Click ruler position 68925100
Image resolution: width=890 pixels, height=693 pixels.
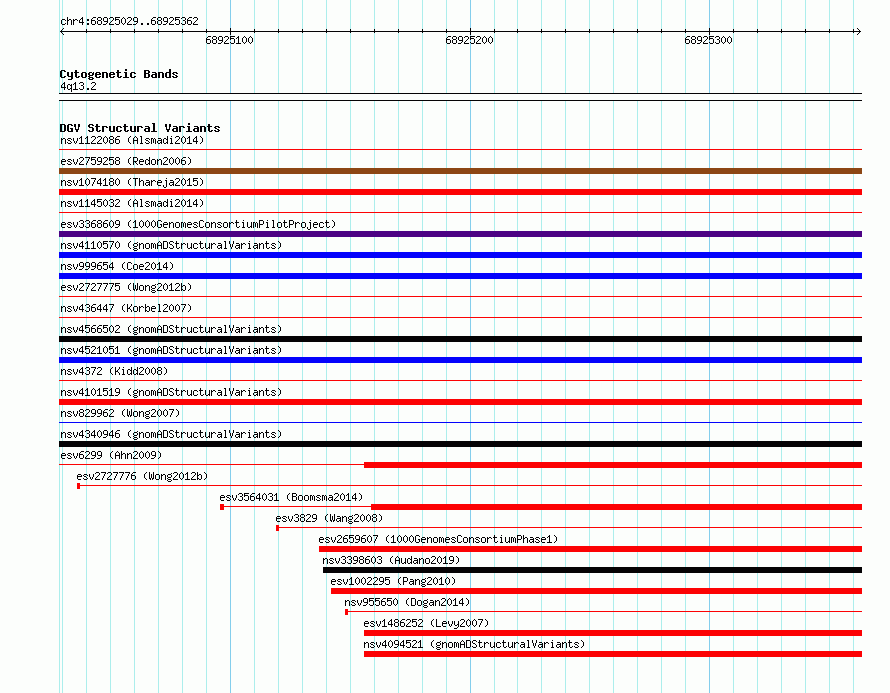(229, 40)
